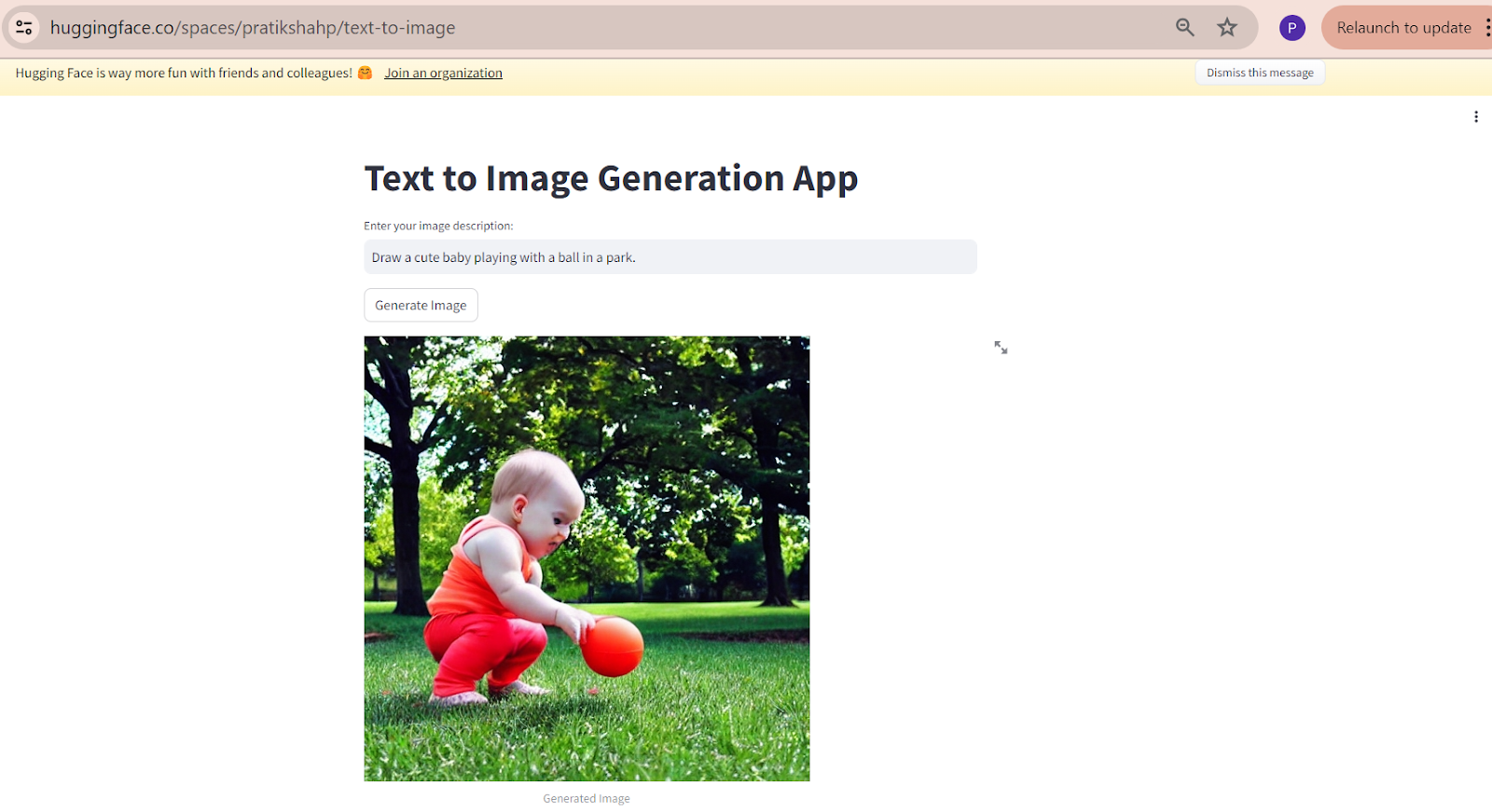Image resolution: width=1492 pixels, height=812 pixels.
Task: Click the hugging face emoji in banner
Action: (x=366, y=73)
